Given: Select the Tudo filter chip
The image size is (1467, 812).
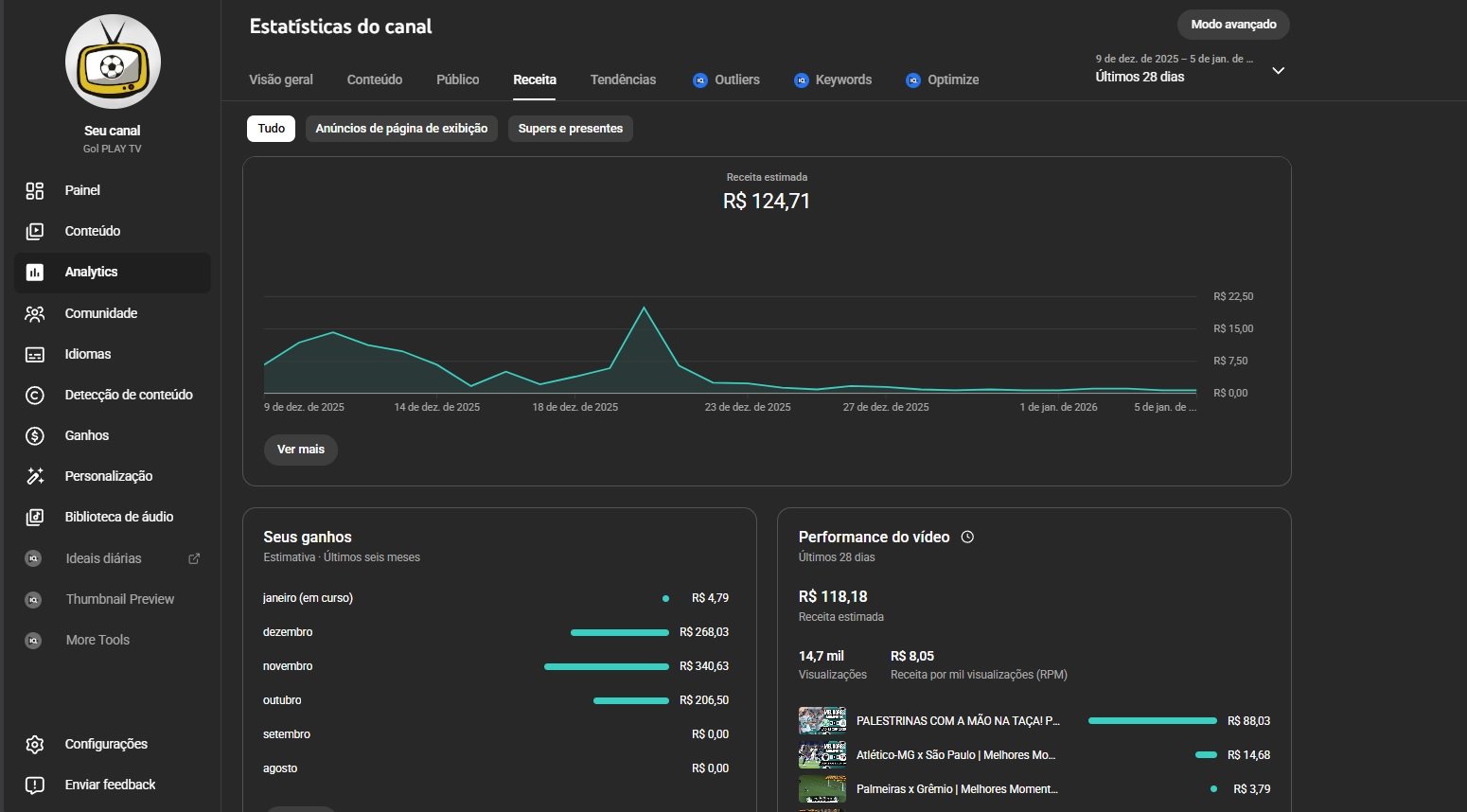Looking at the screenshot, I should (271, 129).
